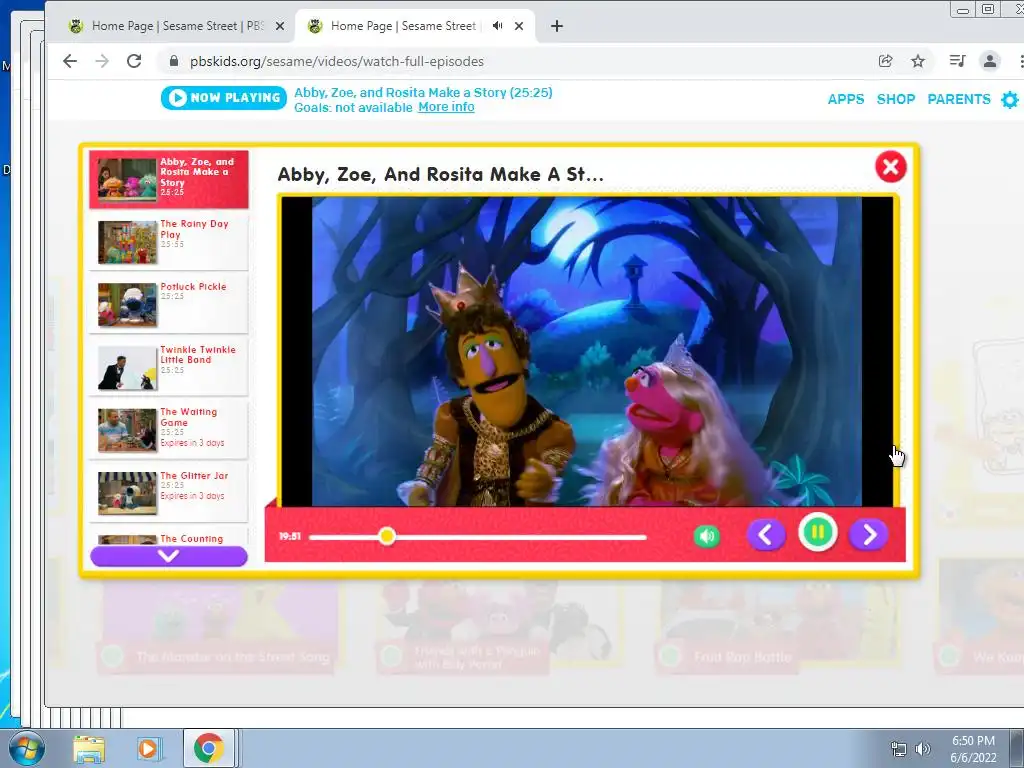This screenshot has height=768, width=1024.
Task: Open File Explorer from taskbar
Action: pos(89,749)
